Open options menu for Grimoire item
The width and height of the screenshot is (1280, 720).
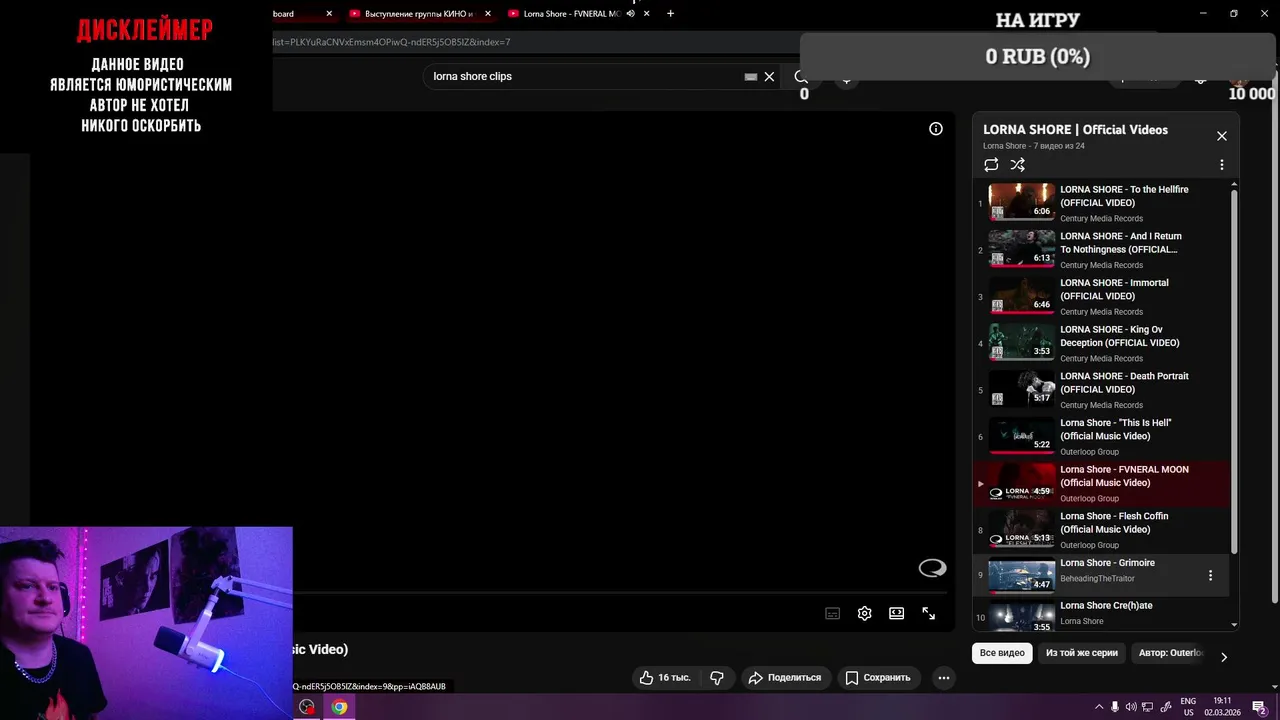(1210, 576)
